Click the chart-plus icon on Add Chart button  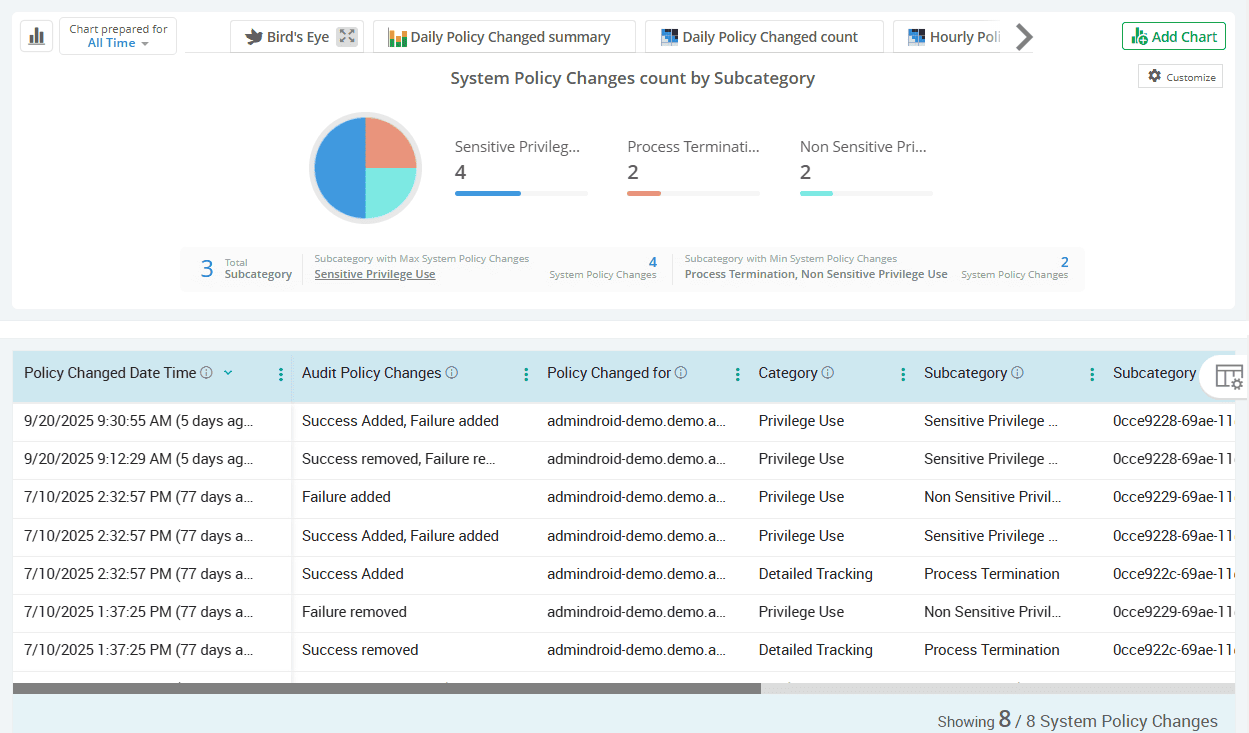click(1142, 35)
